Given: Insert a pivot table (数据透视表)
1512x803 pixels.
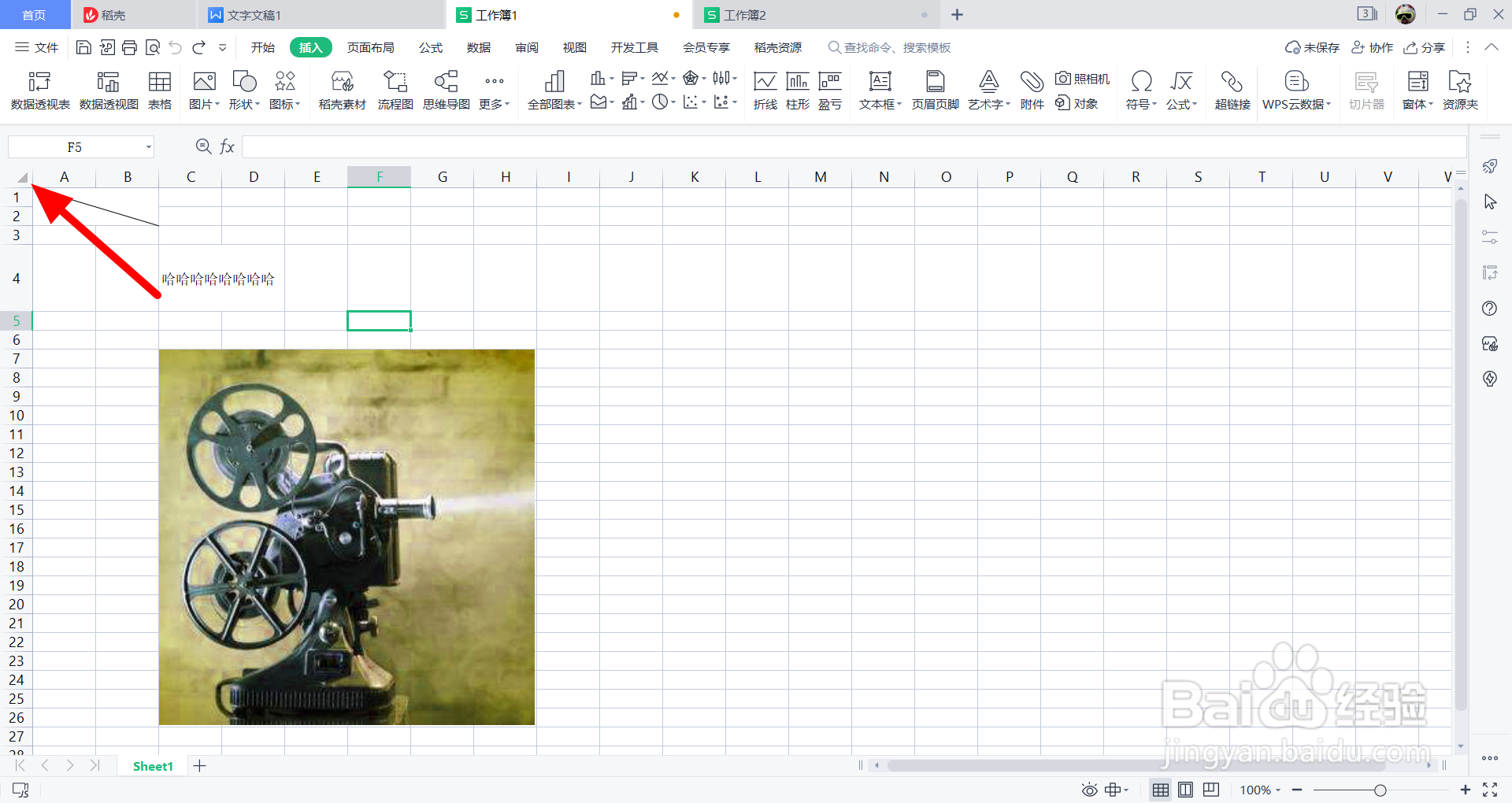Looking at the screenshot, I should (40, 91).
